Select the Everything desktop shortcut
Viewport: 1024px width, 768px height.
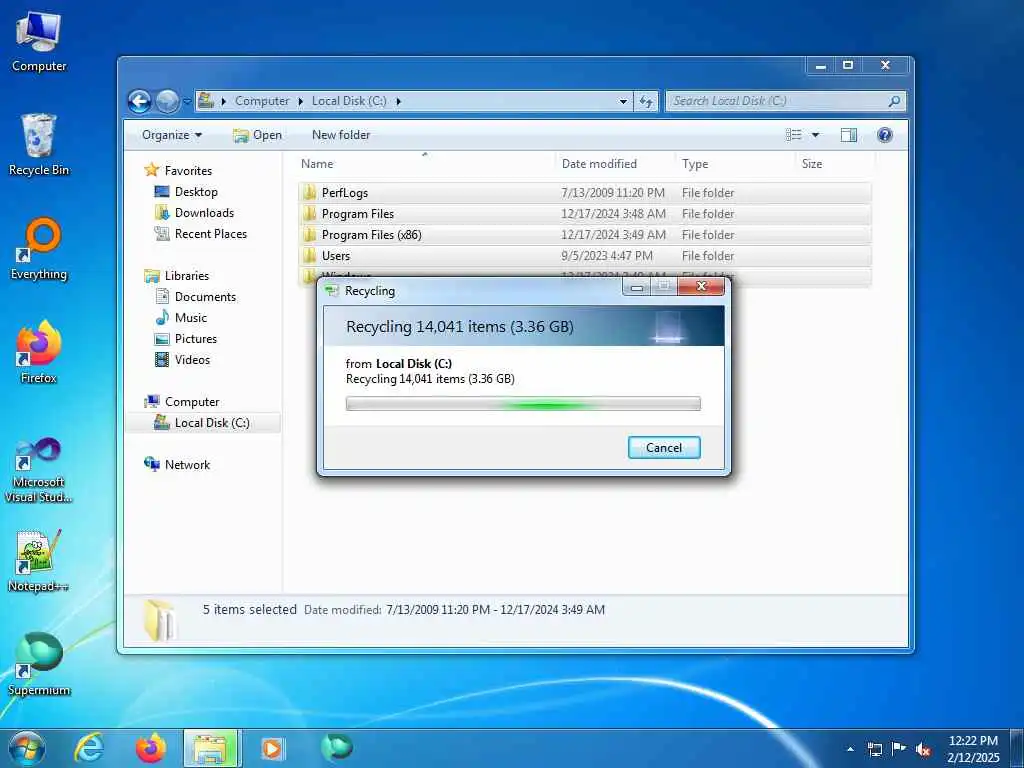tap(39, 249)
